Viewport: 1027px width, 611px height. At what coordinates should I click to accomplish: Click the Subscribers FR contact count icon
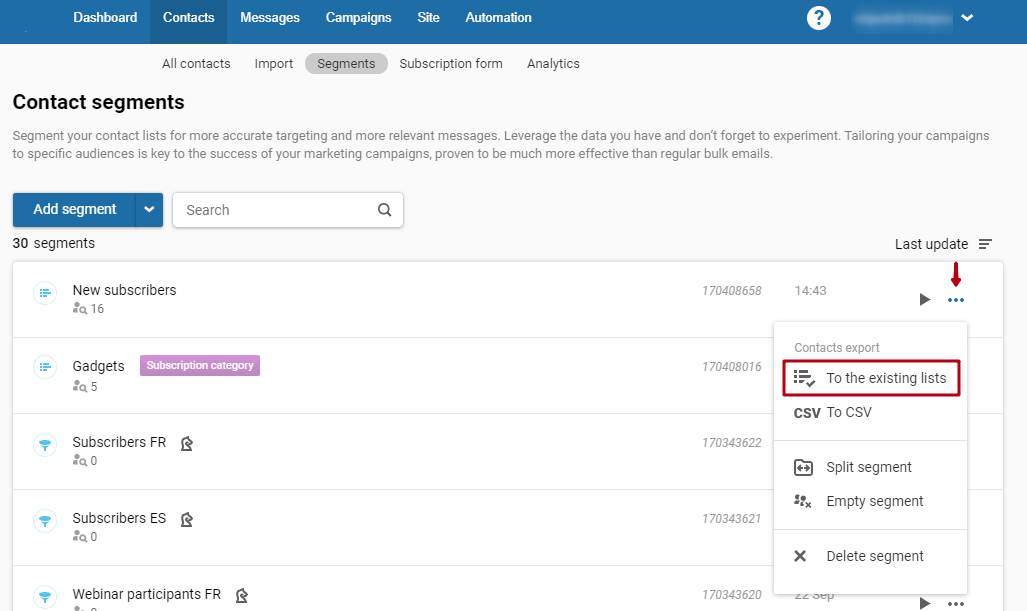point(80,460)
